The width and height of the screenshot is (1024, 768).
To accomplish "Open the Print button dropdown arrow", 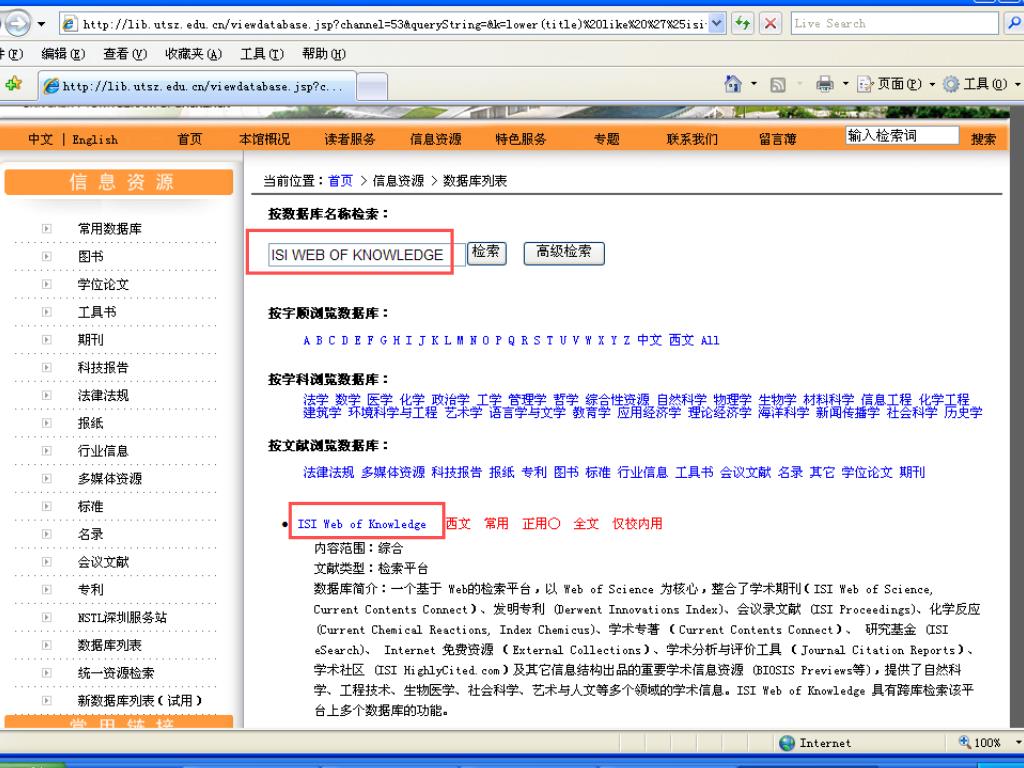I will point(845,84).
